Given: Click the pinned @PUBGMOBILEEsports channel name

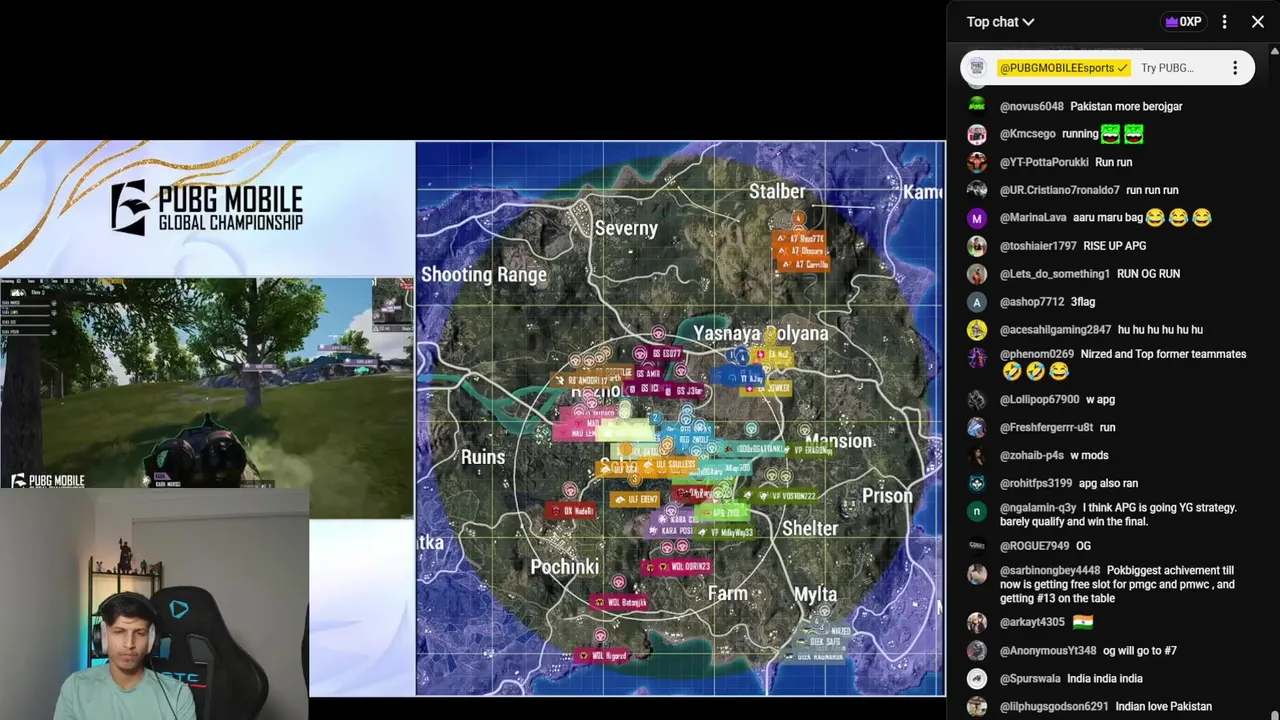Looking at the screenshot, I should [1064, 68].
